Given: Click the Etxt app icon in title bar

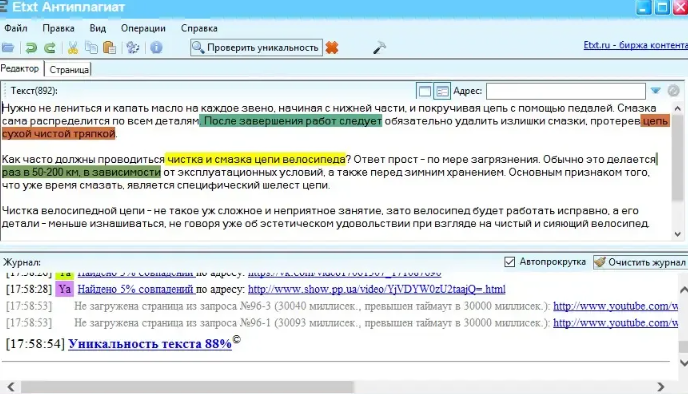Looking at the screenshot, I should tap(3, 7).
